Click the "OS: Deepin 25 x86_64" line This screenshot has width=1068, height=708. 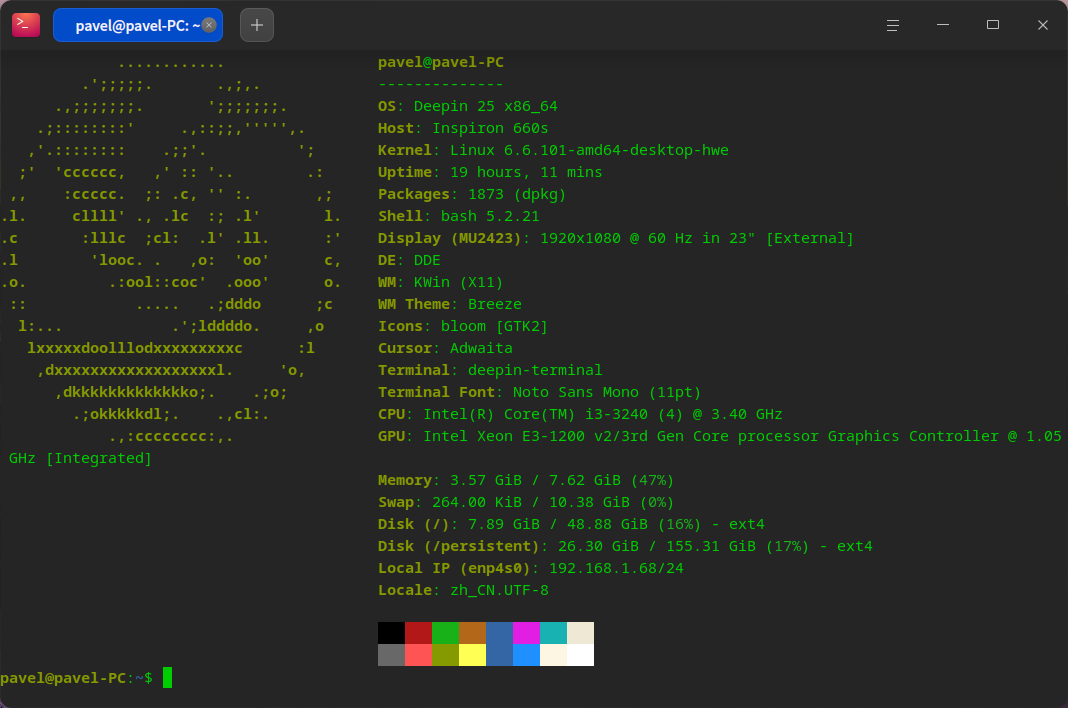click(468, 106)
